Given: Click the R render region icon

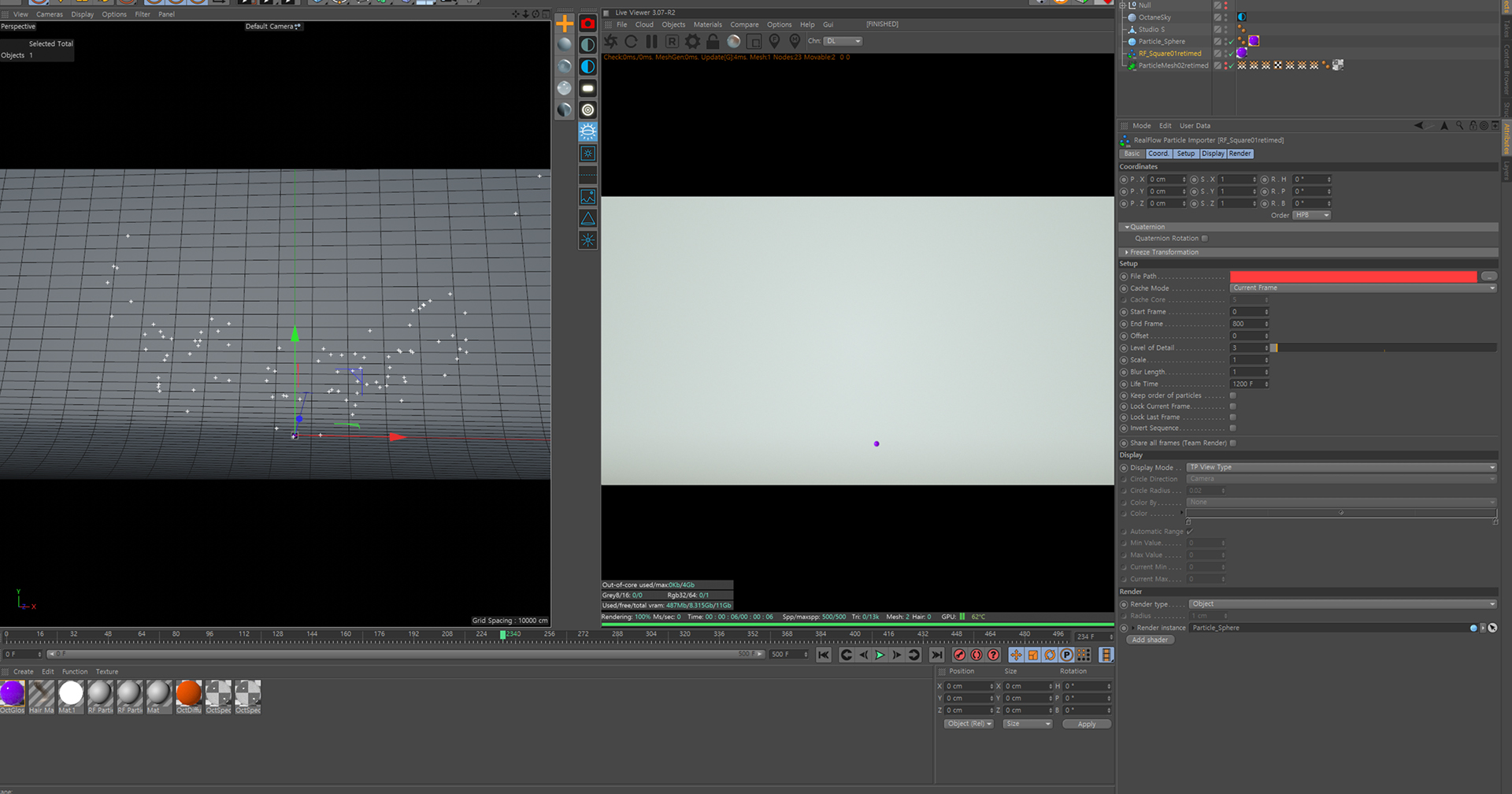Looking at the screenshot, I should (x=672, y=41).
